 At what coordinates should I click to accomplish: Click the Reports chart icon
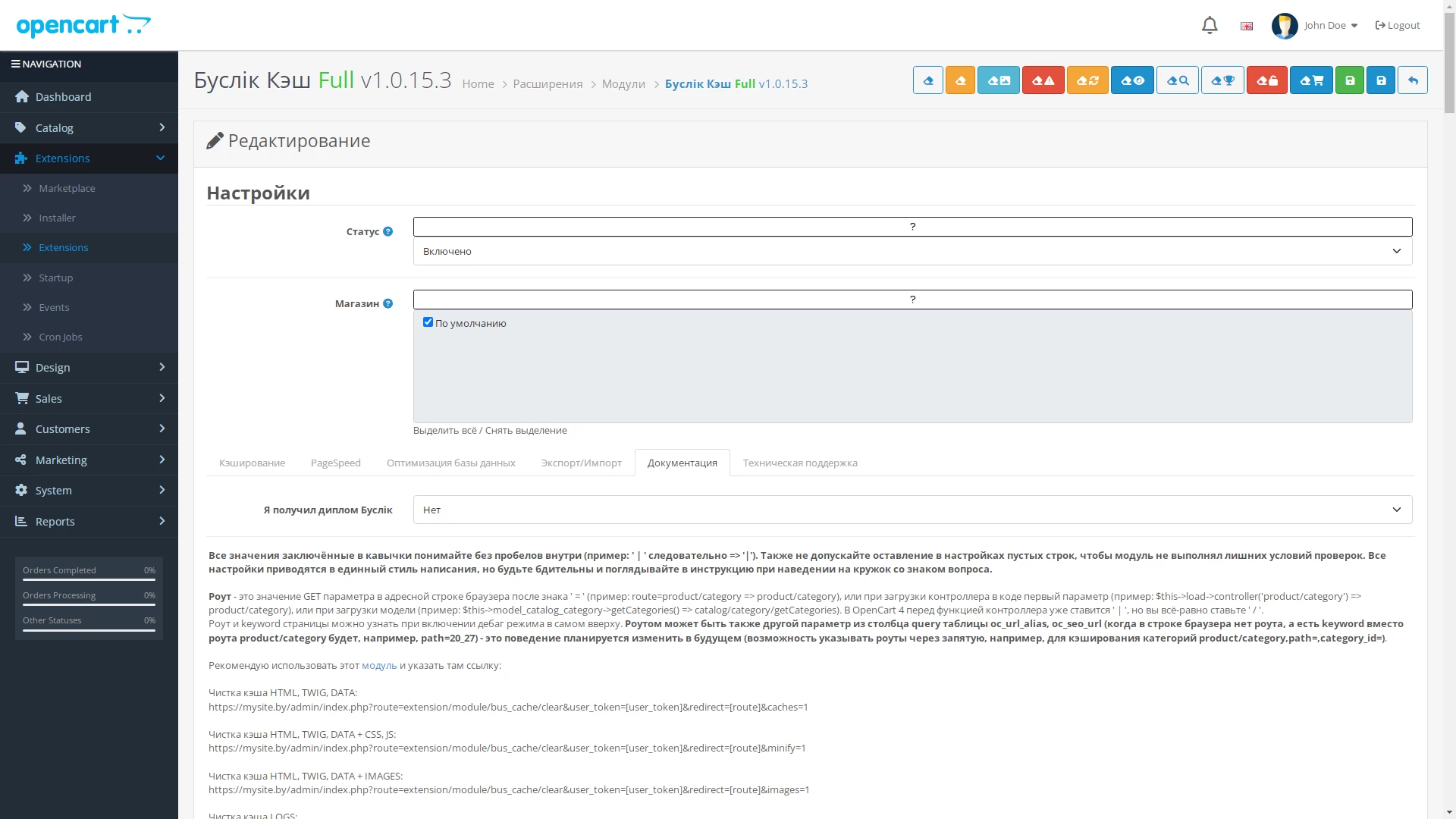21,521
